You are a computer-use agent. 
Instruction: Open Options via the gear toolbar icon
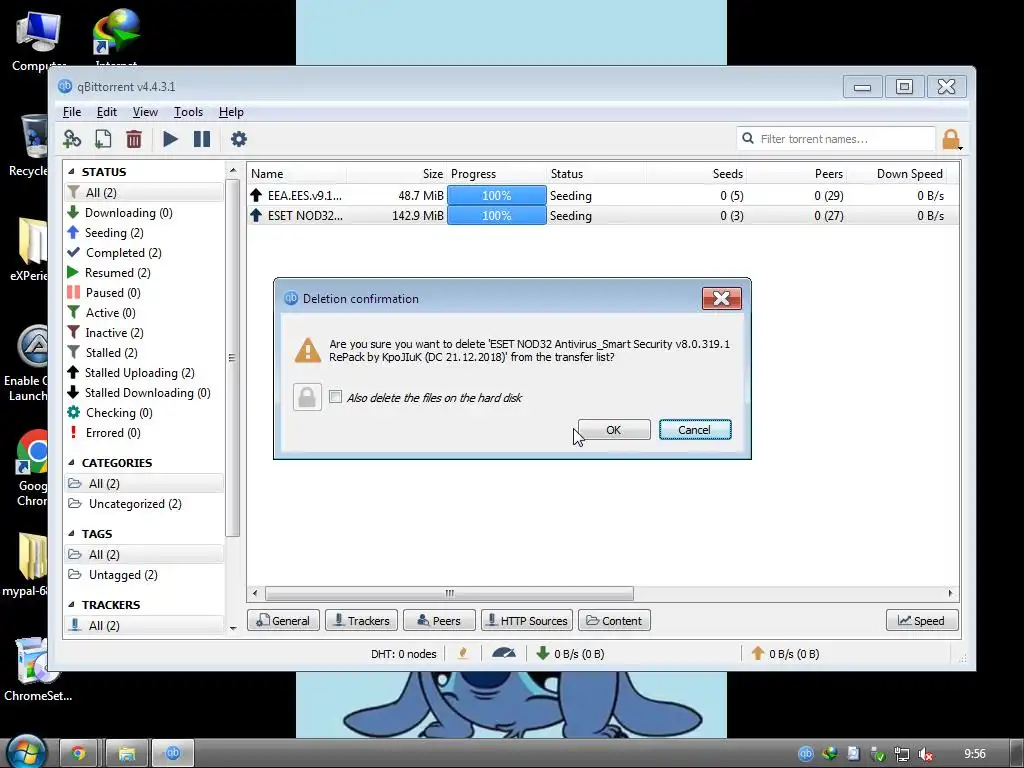239,139
